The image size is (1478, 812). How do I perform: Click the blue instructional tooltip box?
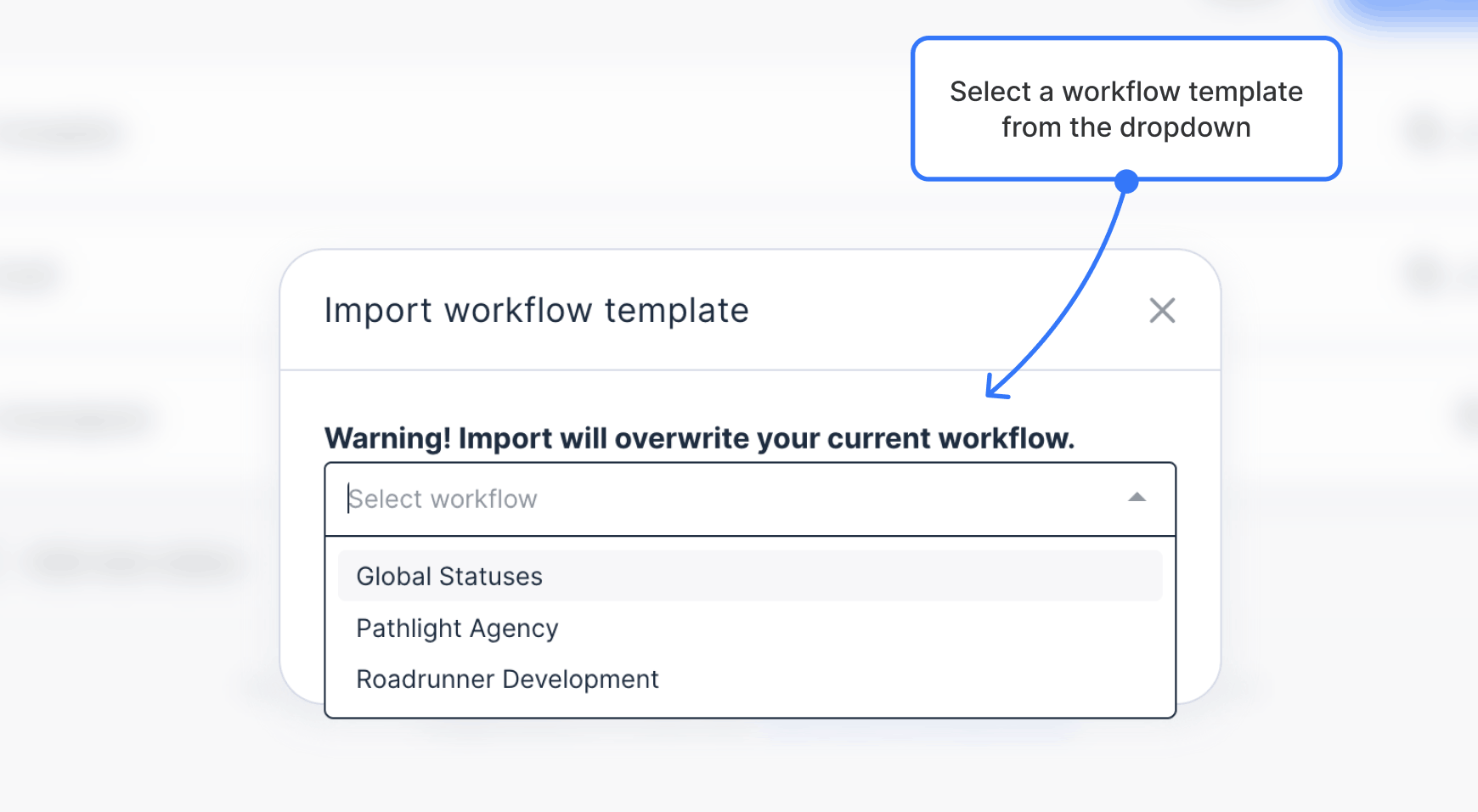click(x=1126, y=107)
